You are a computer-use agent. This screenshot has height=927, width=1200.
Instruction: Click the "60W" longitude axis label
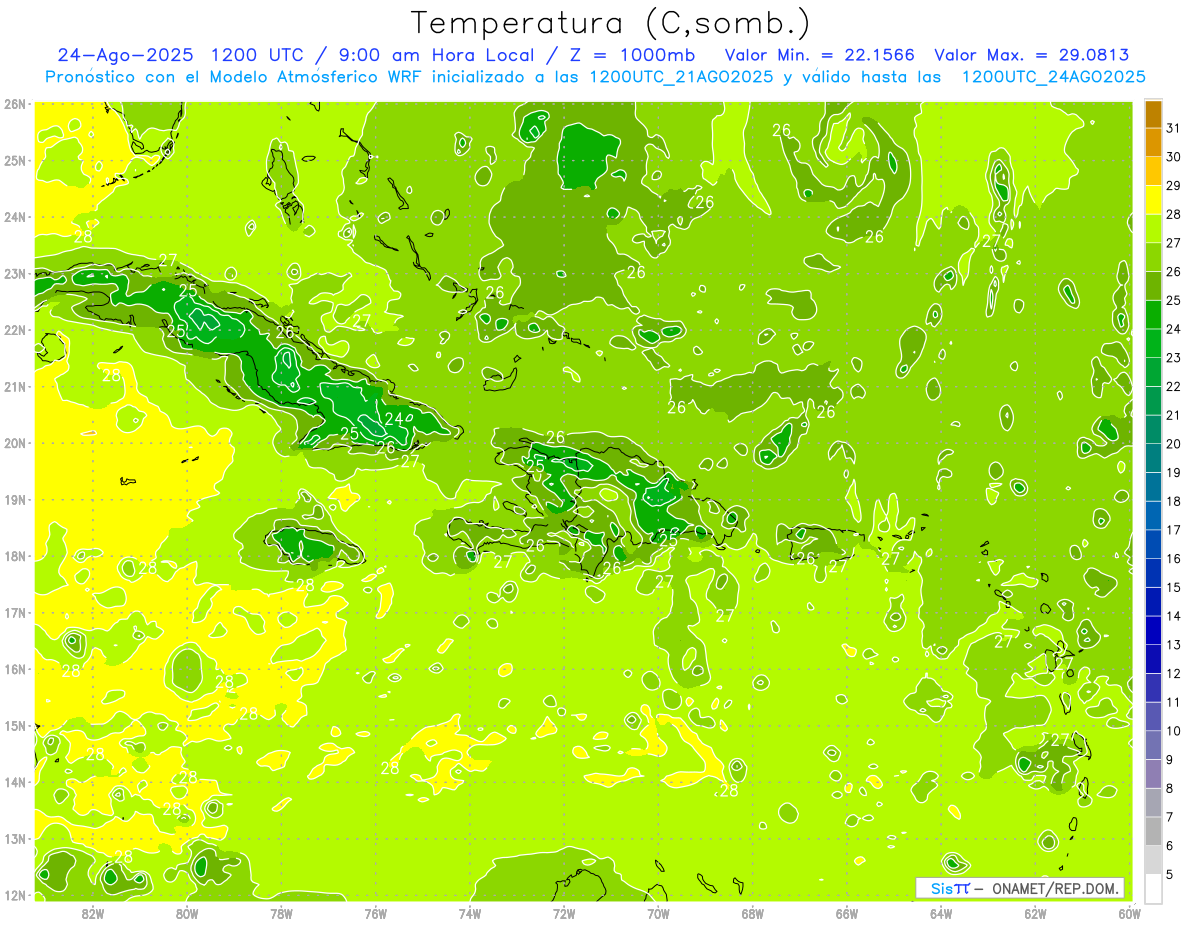click(x=1129, y=913)
